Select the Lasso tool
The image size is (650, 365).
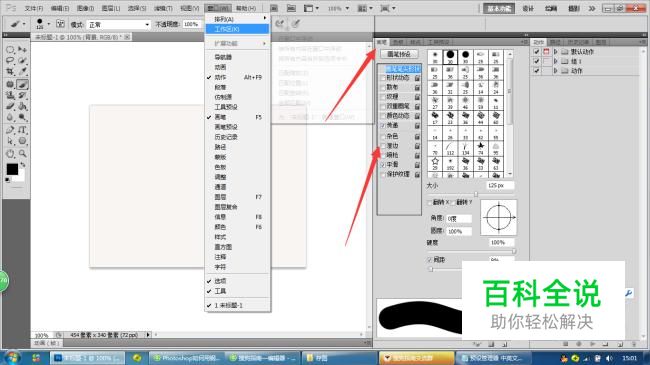[10, 61]
